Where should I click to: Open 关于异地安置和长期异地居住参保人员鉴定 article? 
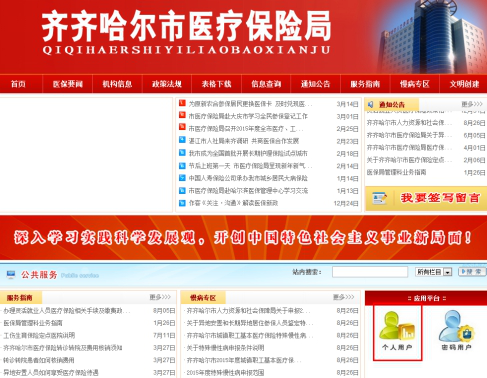[x=250, y=323]
